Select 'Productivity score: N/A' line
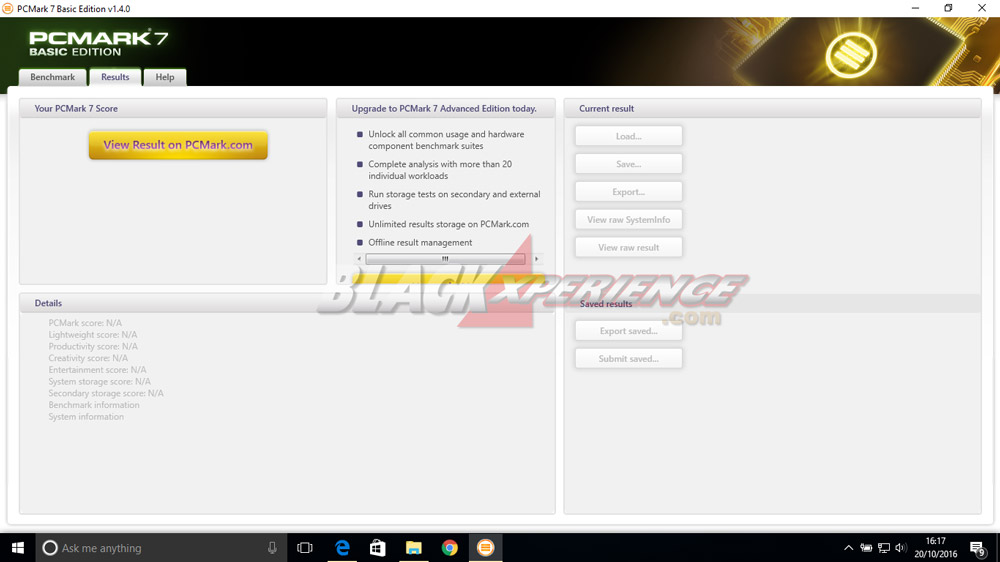This screenshot has width=1000, height=562. point(93,346)
